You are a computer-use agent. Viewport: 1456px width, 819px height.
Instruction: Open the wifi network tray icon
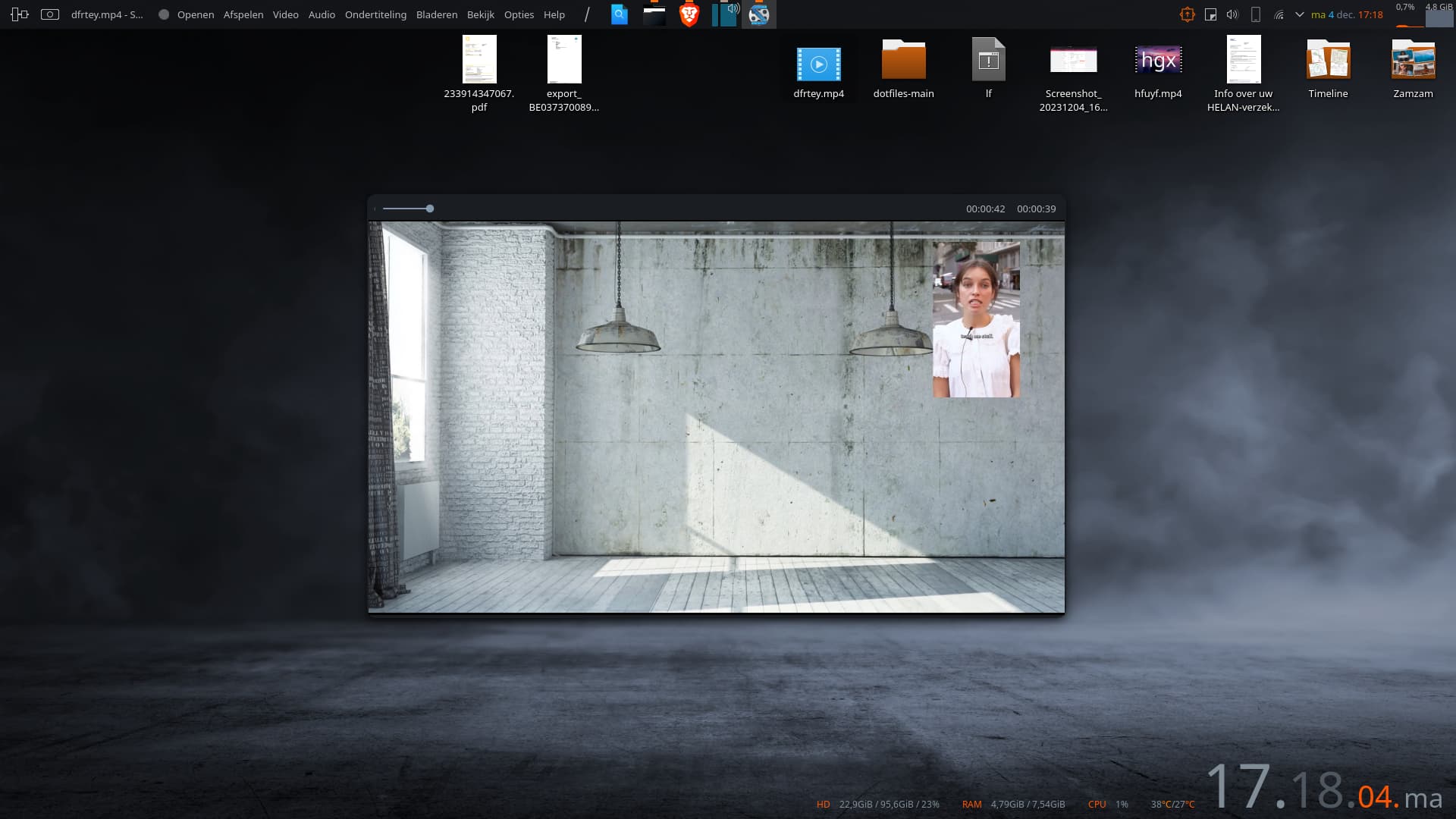(1279, 14)
